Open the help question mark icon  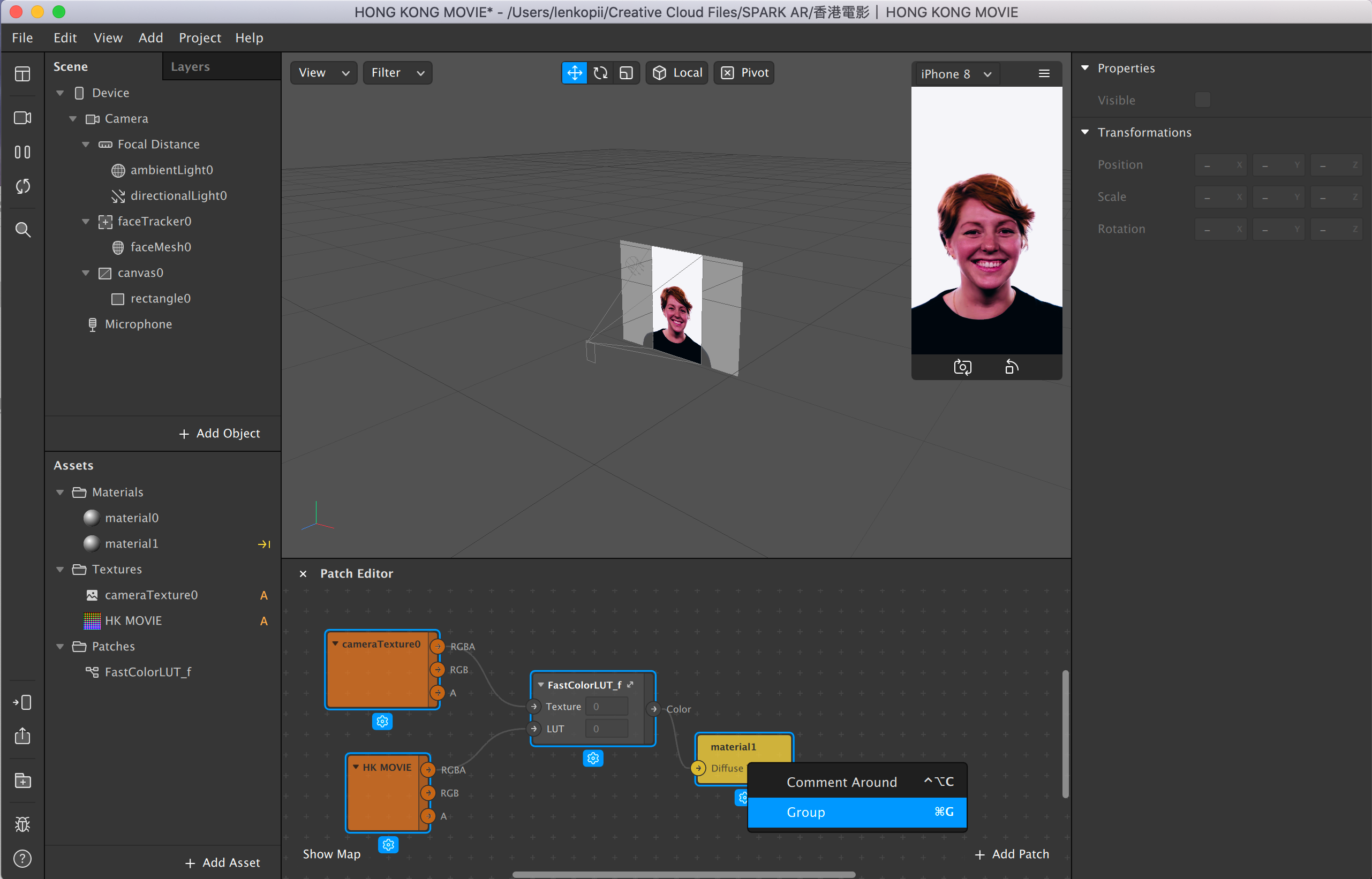[22, 859]
